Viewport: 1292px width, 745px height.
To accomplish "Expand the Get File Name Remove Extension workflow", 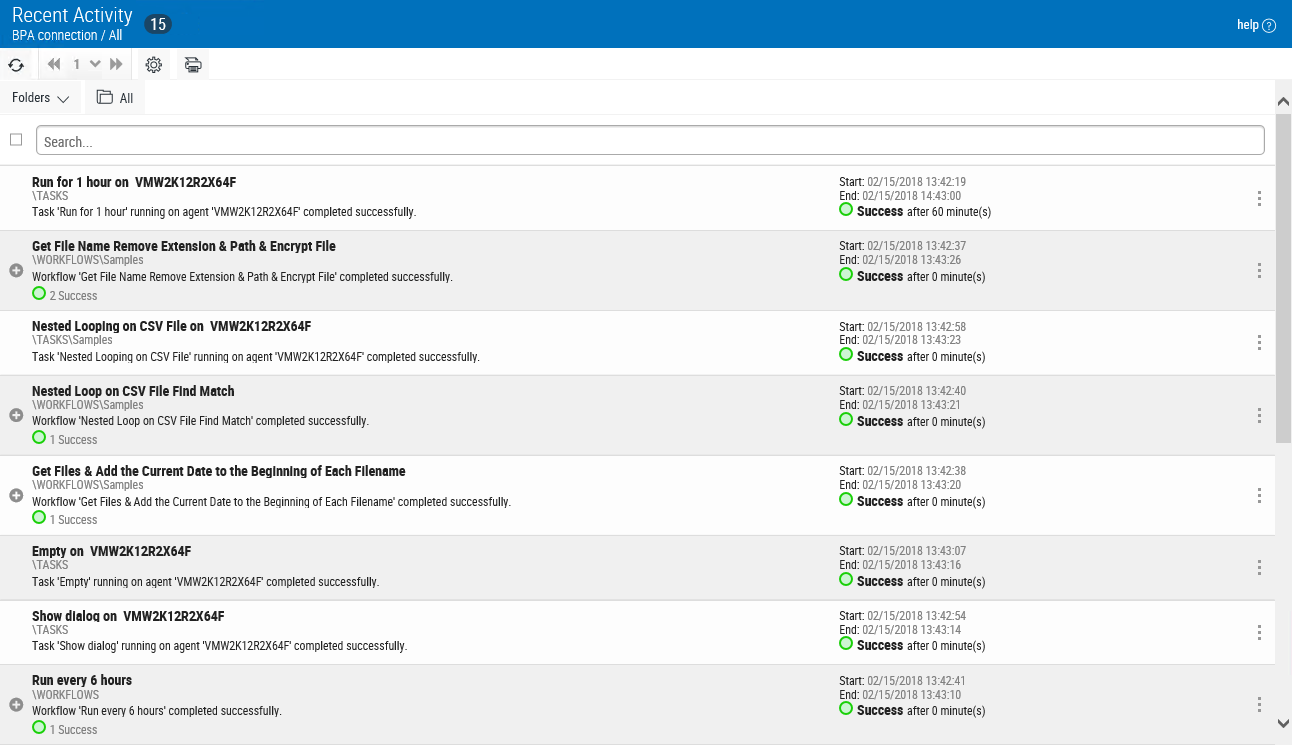I will (16, 270).
